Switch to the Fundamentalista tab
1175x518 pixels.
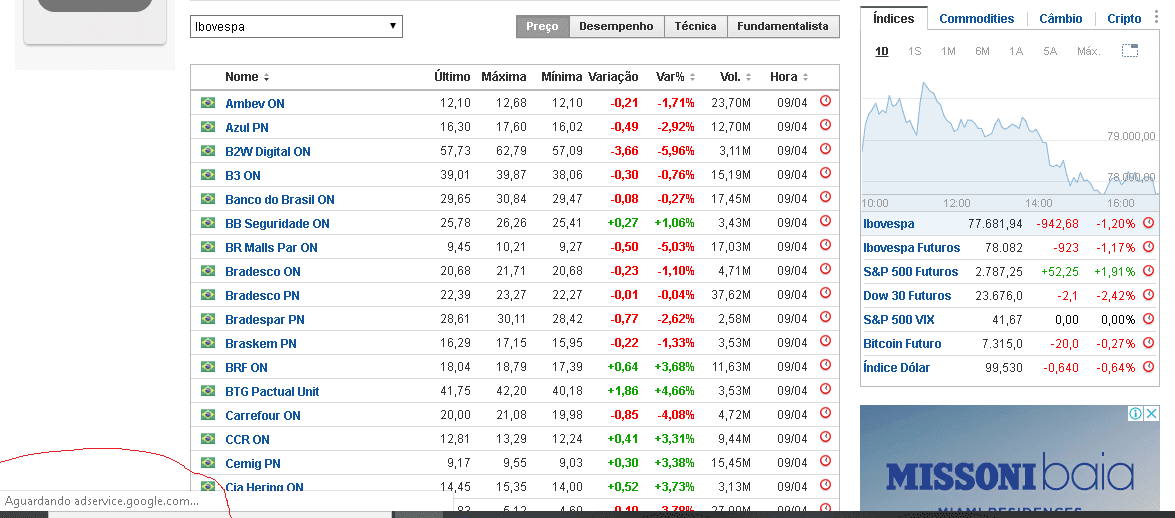(x=783, y=26)
